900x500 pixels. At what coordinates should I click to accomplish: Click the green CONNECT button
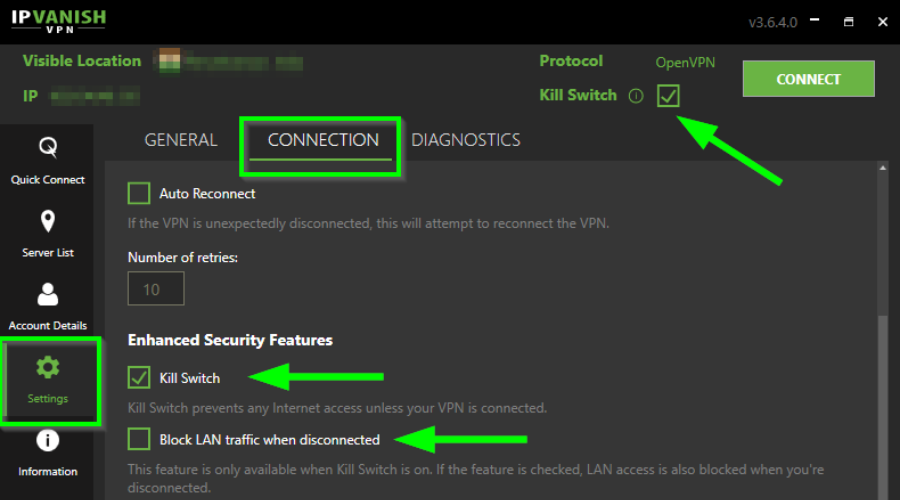pyautogui.click(x=808, y=79)
